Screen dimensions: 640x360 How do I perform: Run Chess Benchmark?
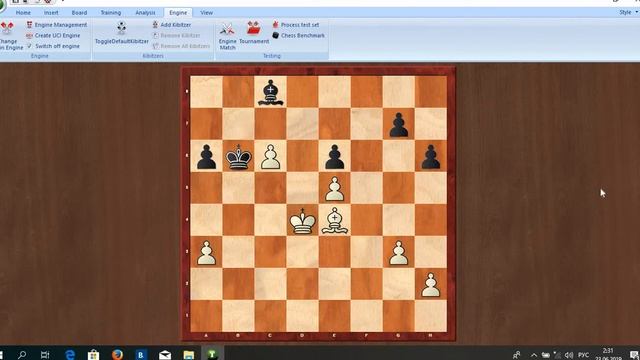point(299,36)
